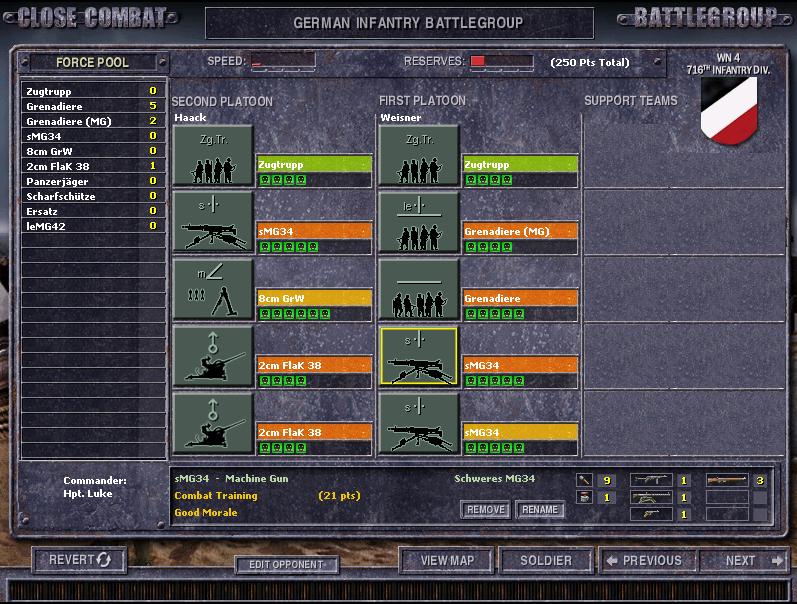Click Second Platoon sMG34 orange name bar

[314, 231]
